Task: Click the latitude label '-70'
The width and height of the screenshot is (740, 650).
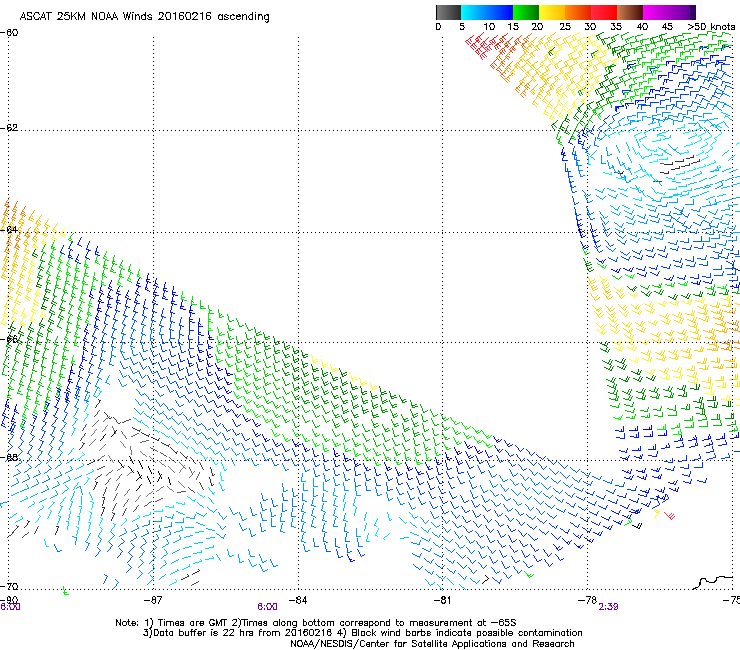Action: tap(9, 586)
